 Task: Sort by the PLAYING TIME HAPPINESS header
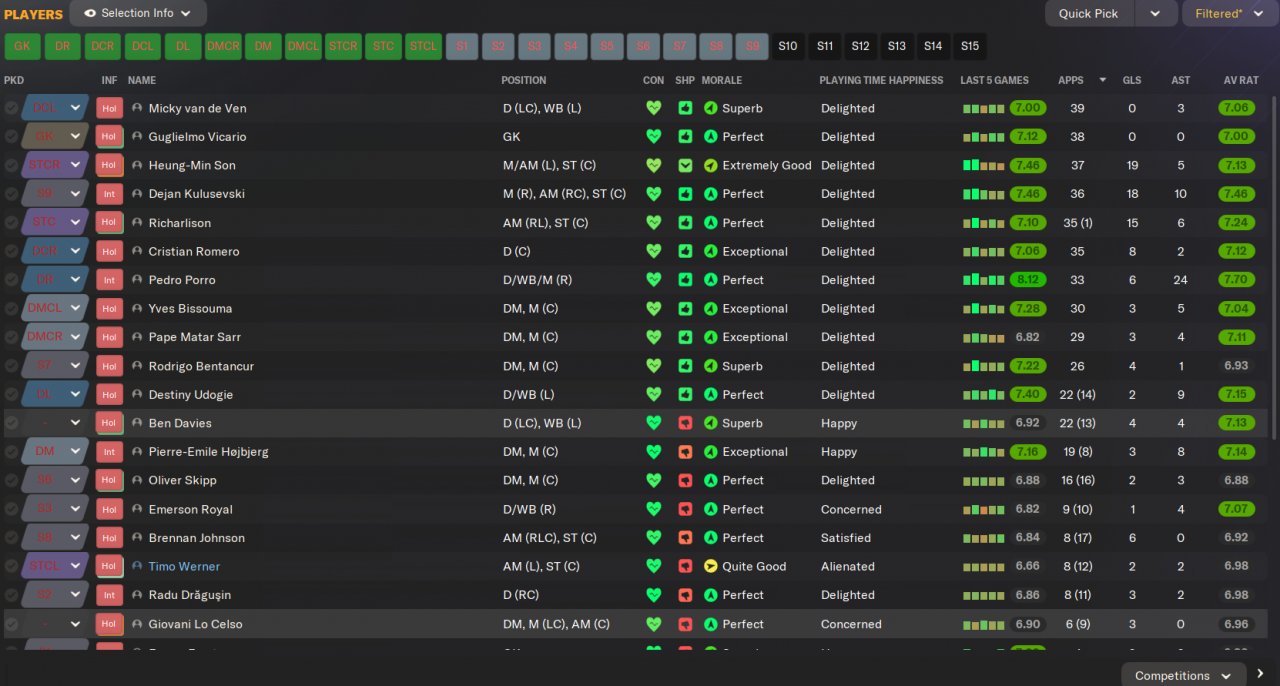881,80
